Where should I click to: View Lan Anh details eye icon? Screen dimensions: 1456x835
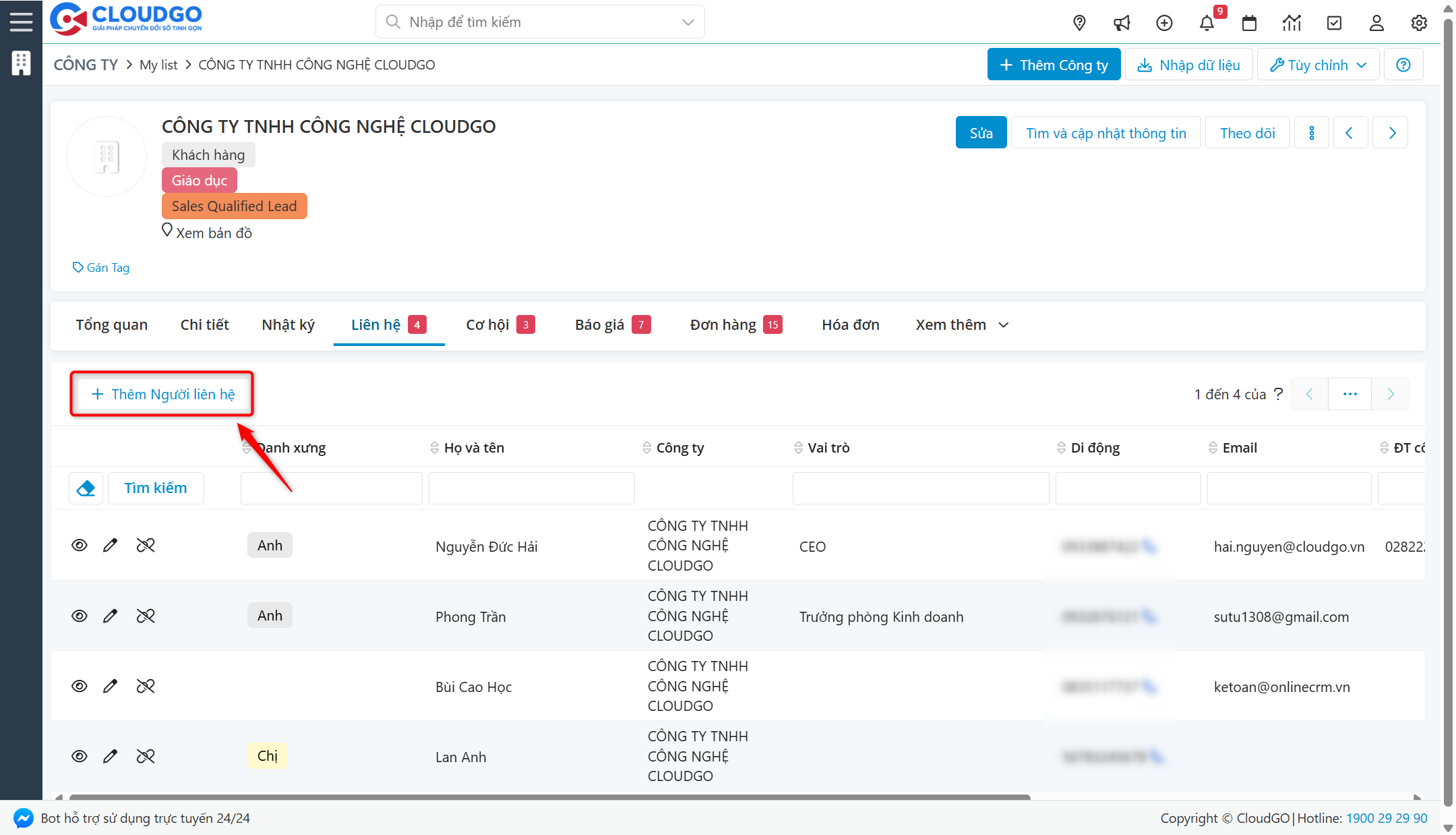[80, 756]
